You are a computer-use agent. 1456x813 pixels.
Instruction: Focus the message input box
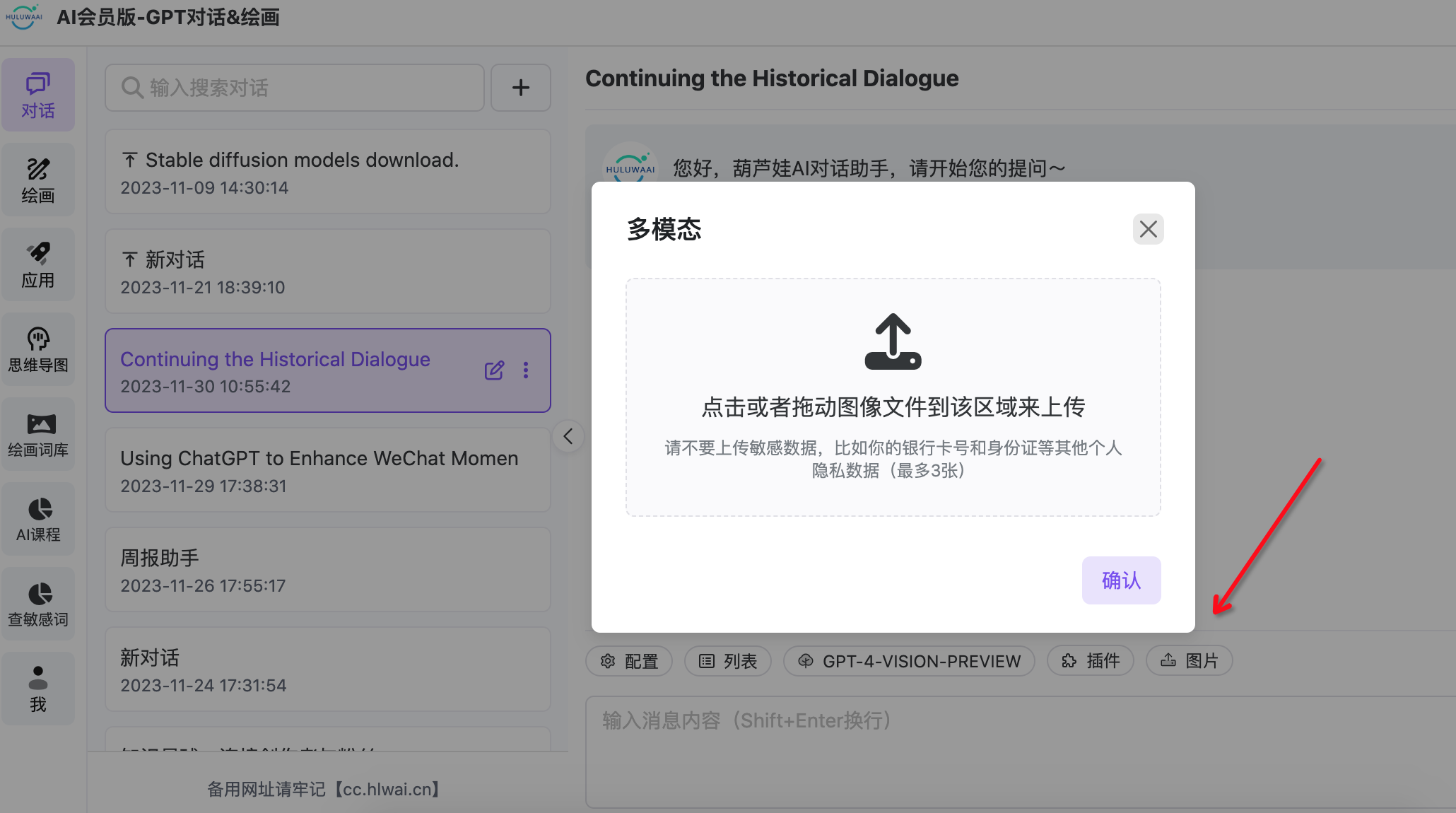pyautogui.click(x=1021, y=752)
